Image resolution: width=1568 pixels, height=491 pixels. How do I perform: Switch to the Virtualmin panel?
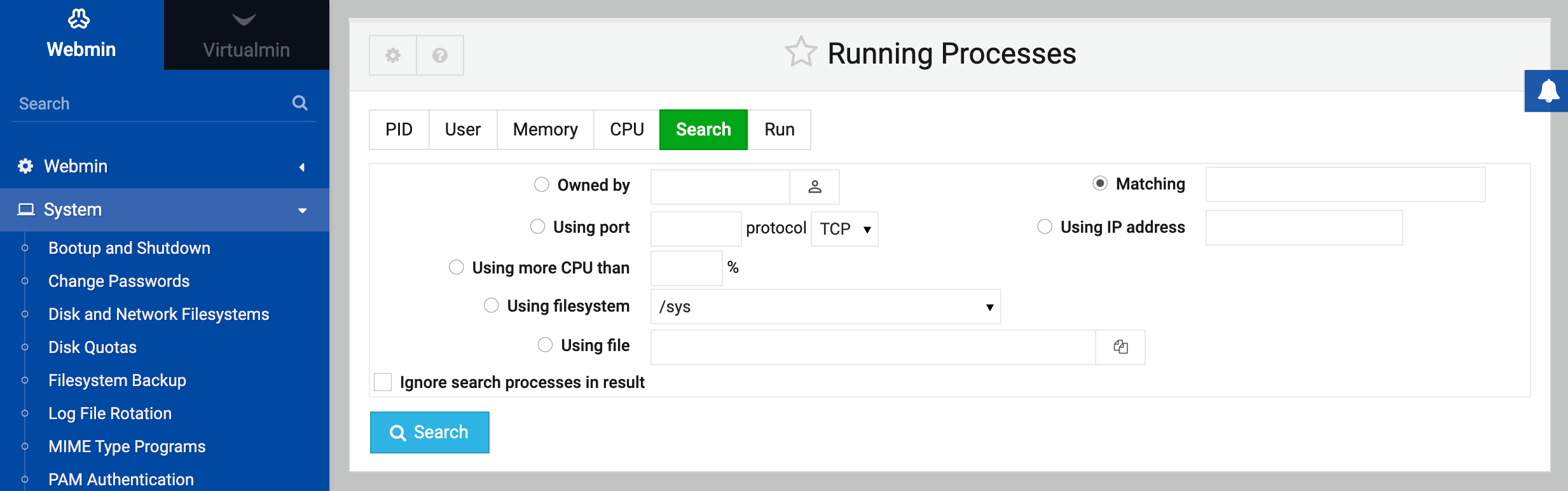click(x=246, y=35)
